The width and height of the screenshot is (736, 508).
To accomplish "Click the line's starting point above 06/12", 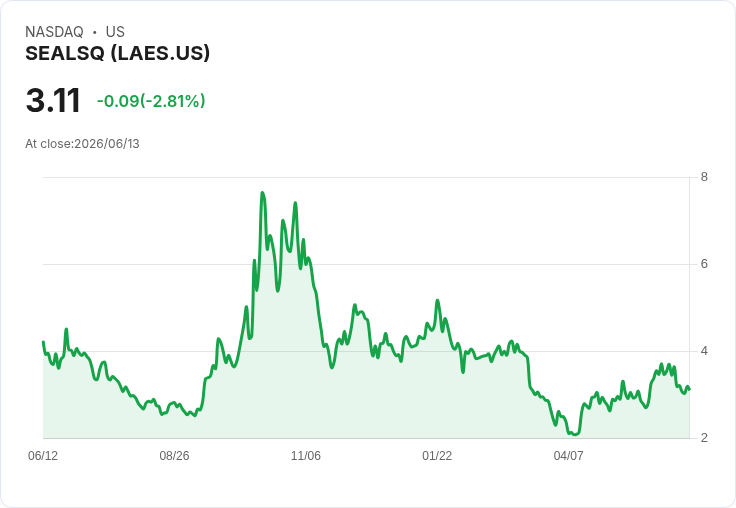I will tap(43, 342).
